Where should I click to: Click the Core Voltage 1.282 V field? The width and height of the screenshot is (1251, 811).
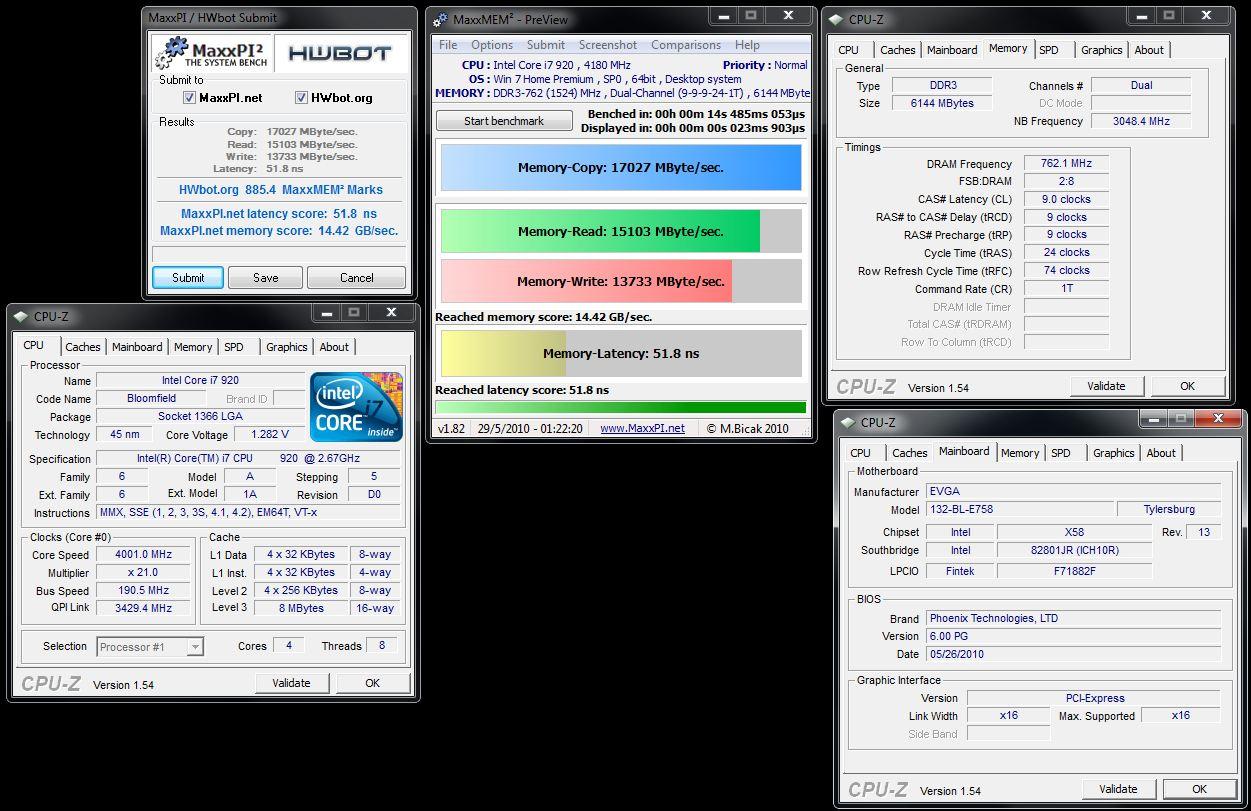click(x=270, y=434)
